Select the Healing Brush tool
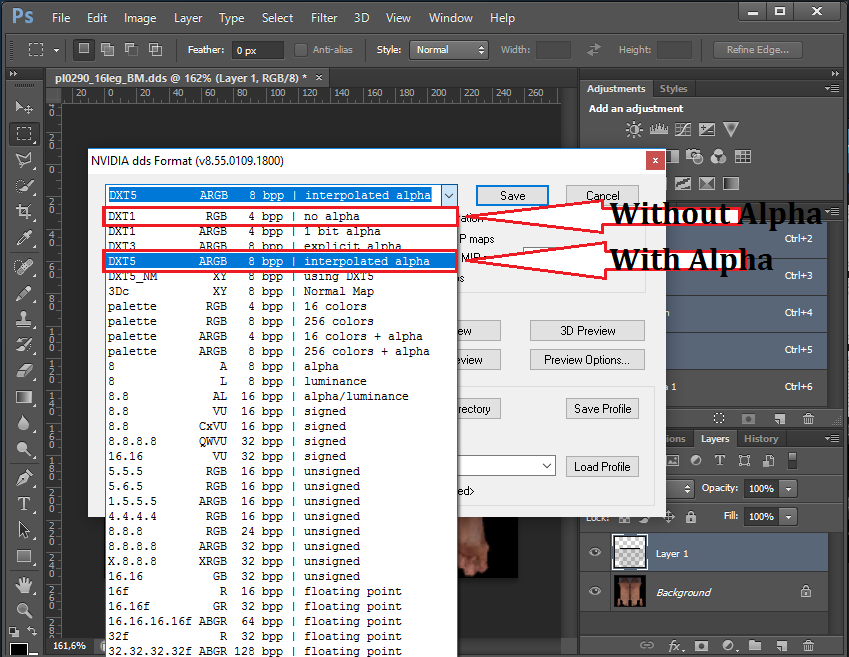This screenshot has width=849, height=657. tap(24, 266)
